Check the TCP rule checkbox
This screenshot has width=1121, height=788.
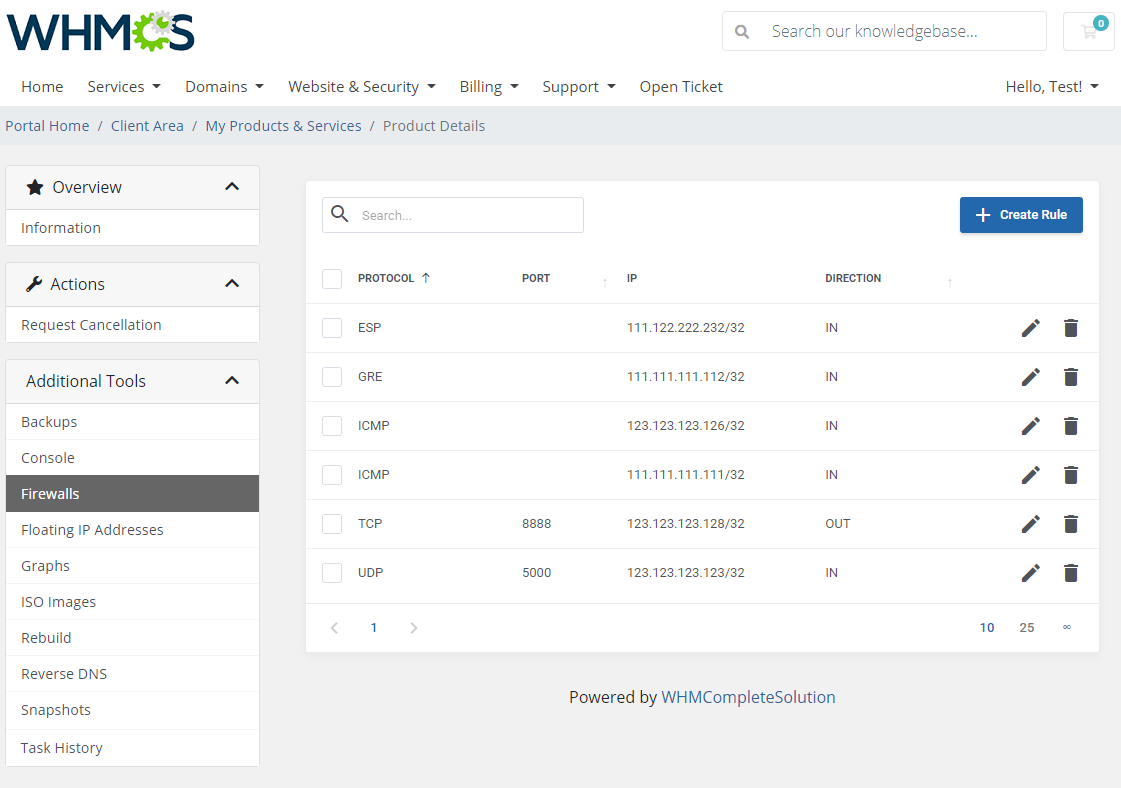click(x=332, y=523)
